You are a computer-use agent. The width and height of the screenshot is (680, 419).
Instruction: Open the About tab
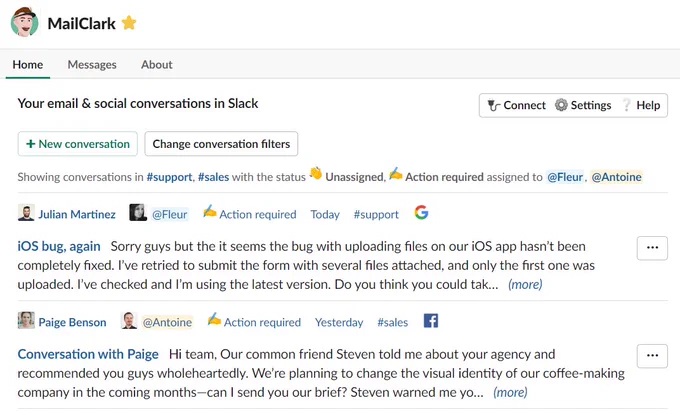point(157,65)
